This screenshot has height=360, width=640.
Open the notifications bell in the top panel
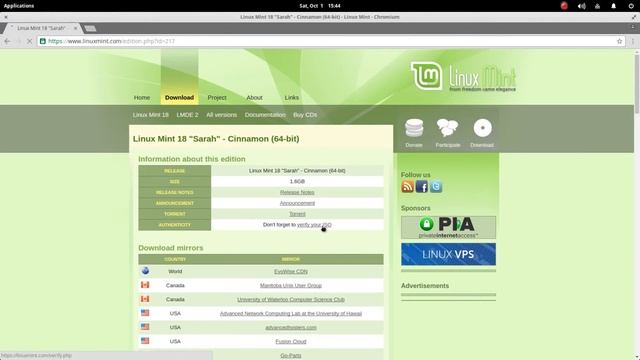click(x=613, y=6)
